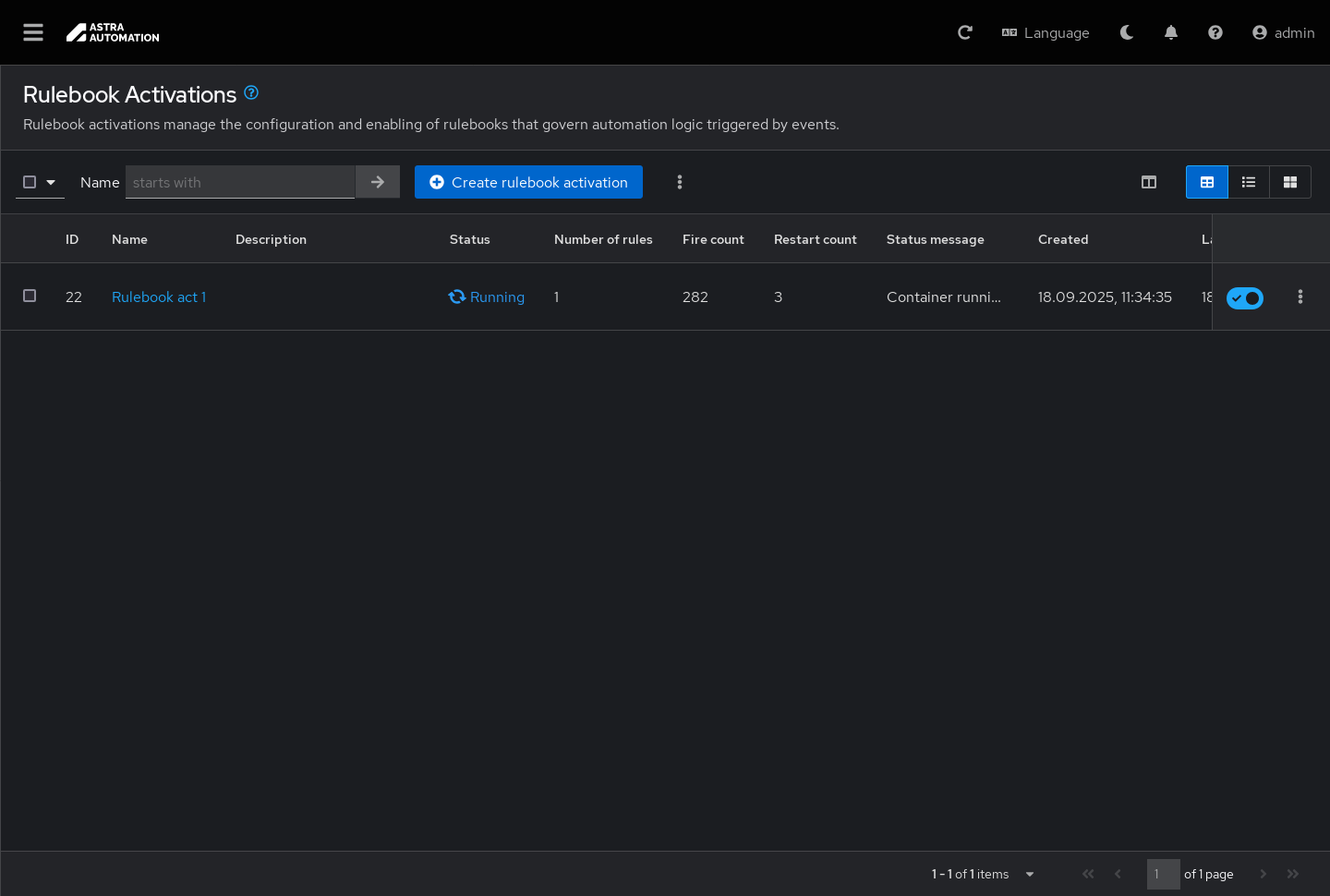
Task: Open the Rulebook act 1 link
Action: pyautogui.click(x=158, y=297)
